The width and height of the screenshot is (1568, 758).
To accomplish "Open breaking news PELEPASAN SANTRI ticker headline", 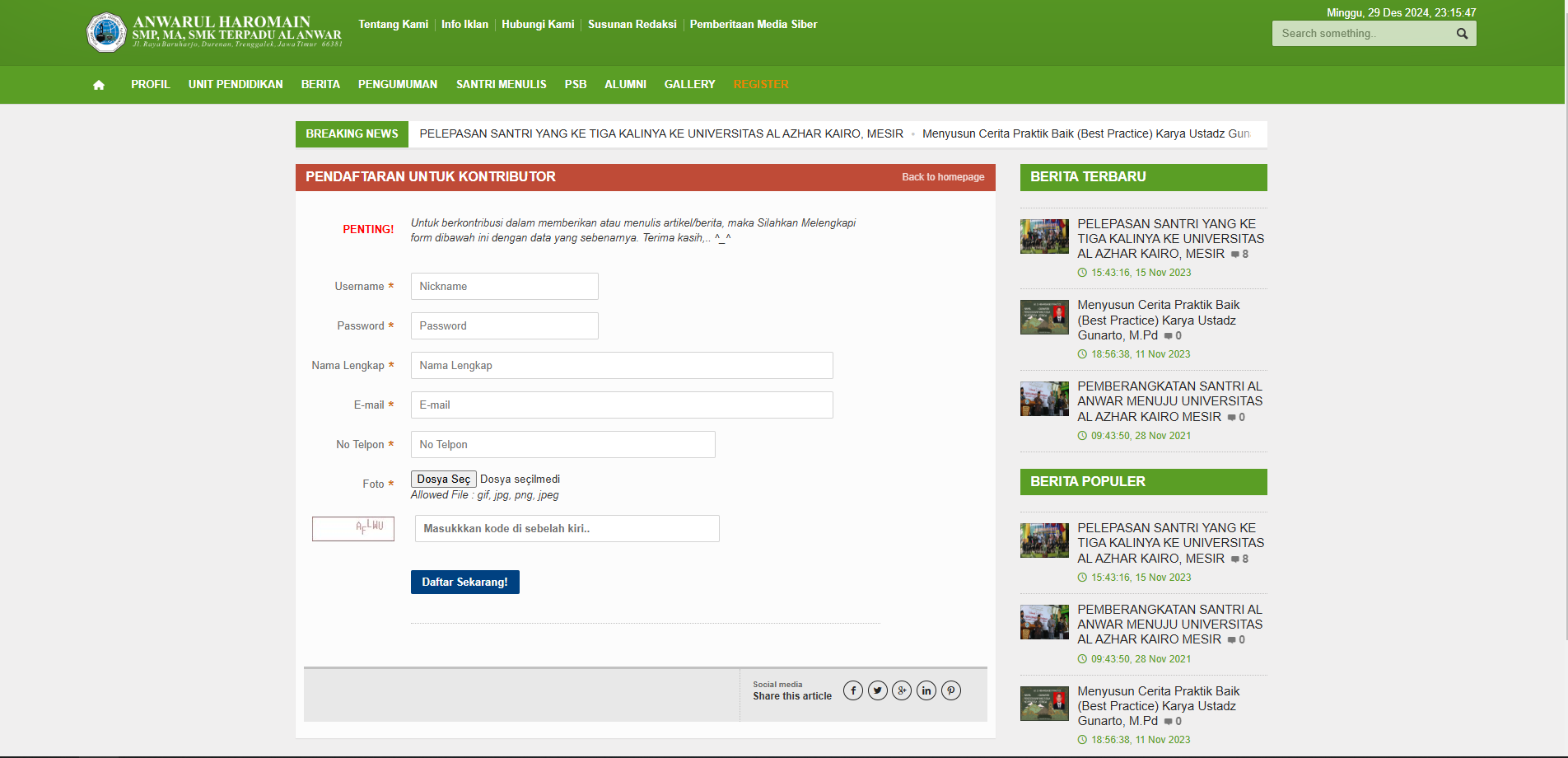I will [661, 134].
